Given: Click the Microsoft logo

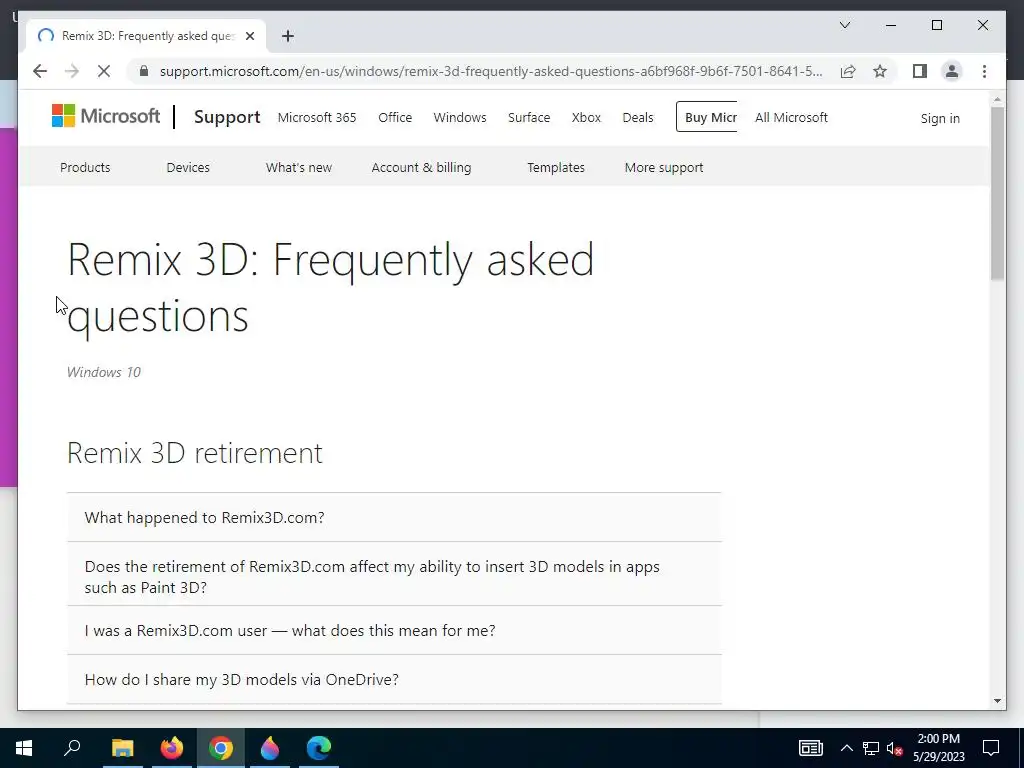Looking at the screenshot, I should [x=106, y=116].
